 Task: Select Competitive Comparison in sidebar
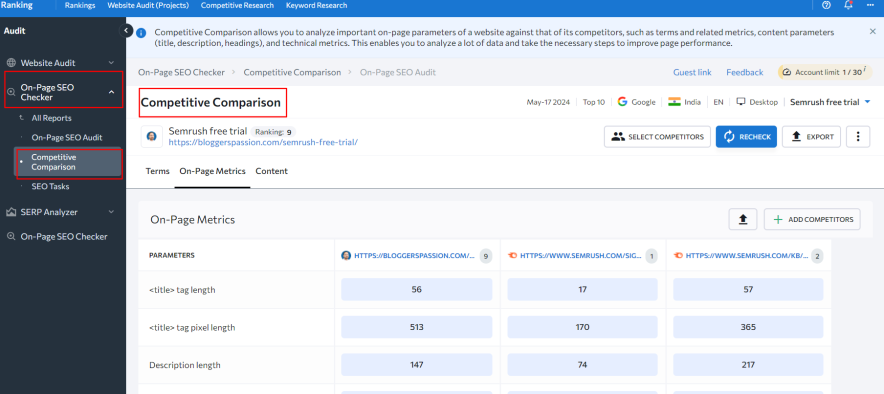[69, 162]
